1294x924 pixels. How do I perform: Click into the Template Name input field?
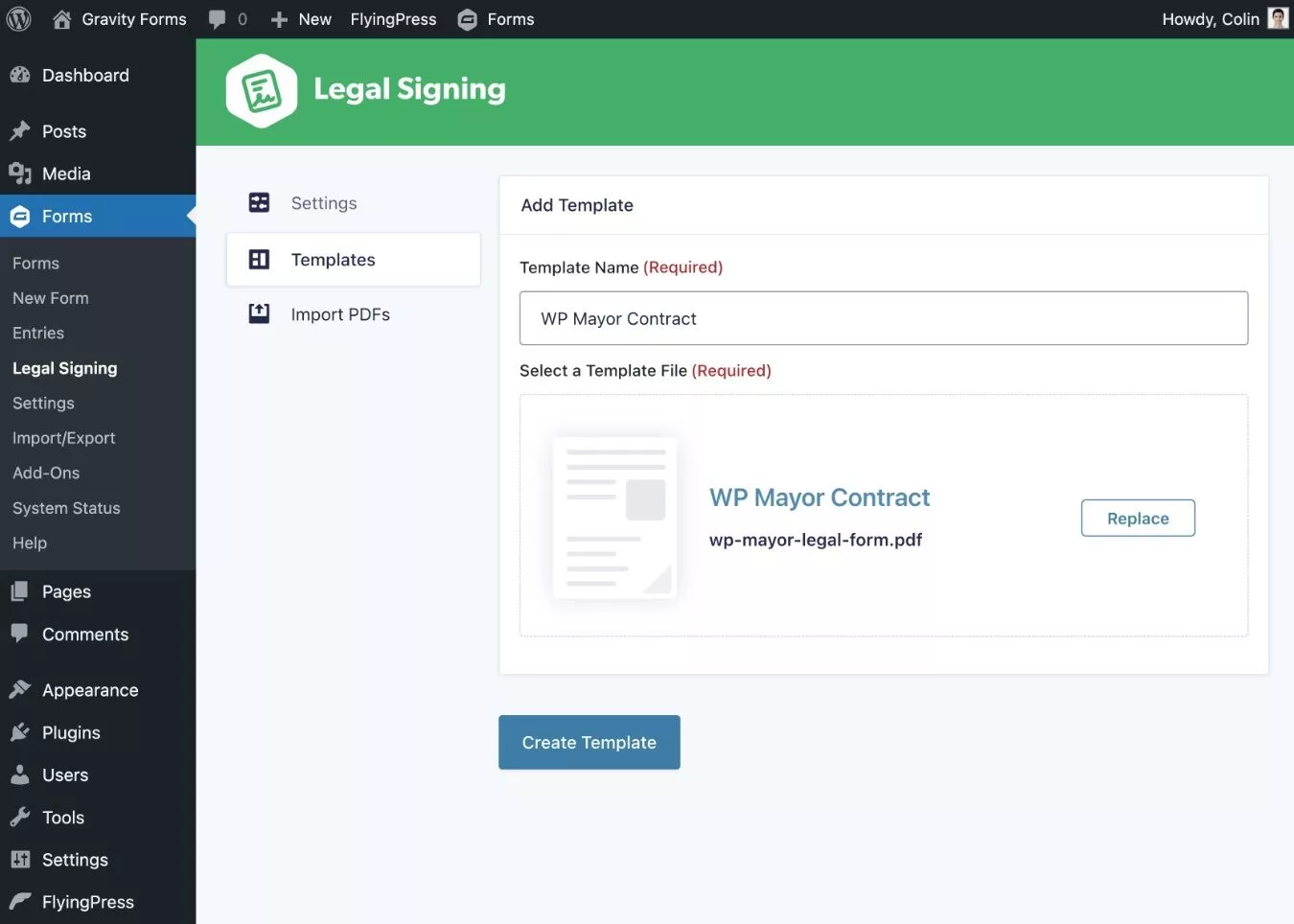click(884, 318)
